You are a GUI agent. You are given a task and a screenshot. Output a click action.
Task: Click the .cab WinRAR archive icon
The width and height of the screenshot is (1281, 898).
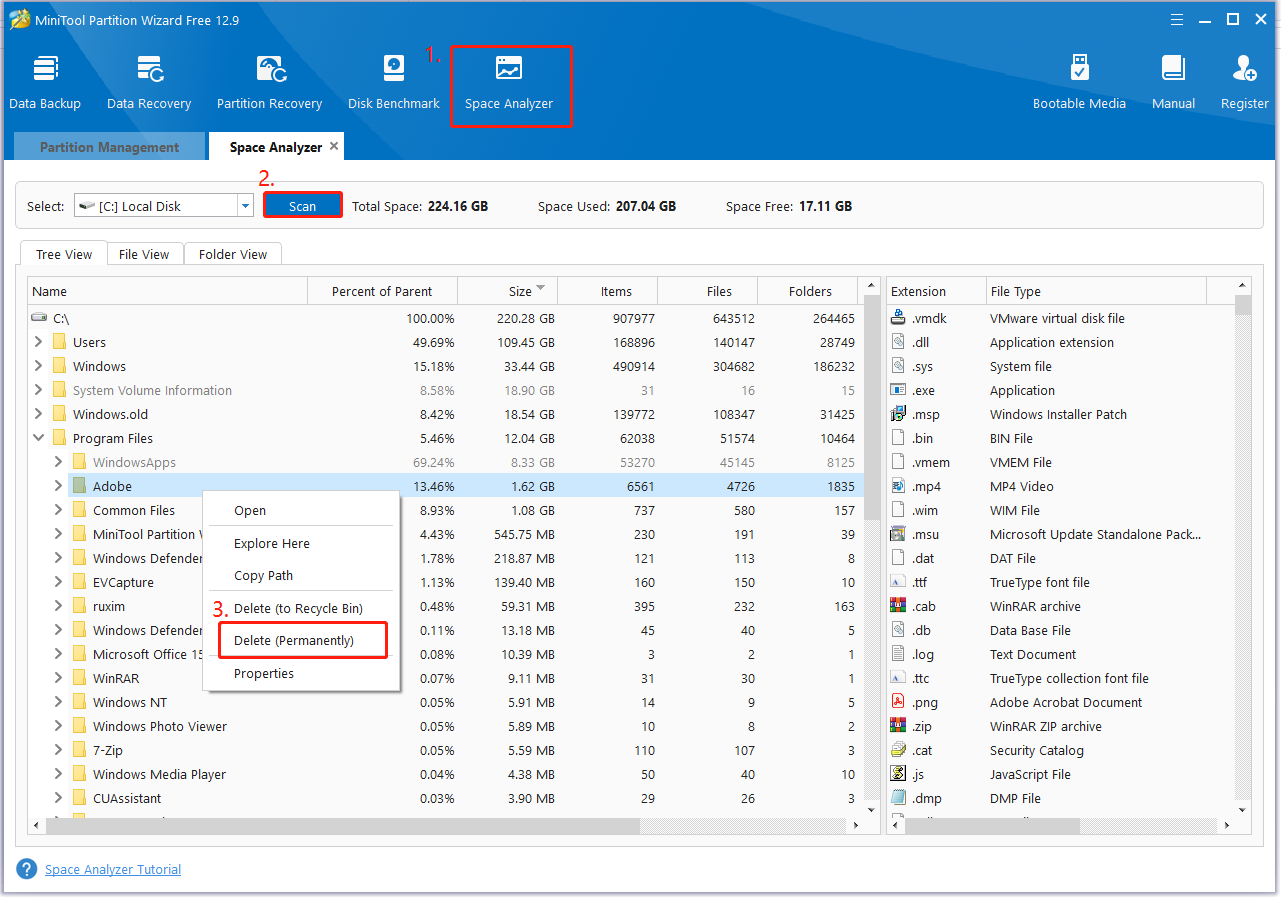coord(898,606)
